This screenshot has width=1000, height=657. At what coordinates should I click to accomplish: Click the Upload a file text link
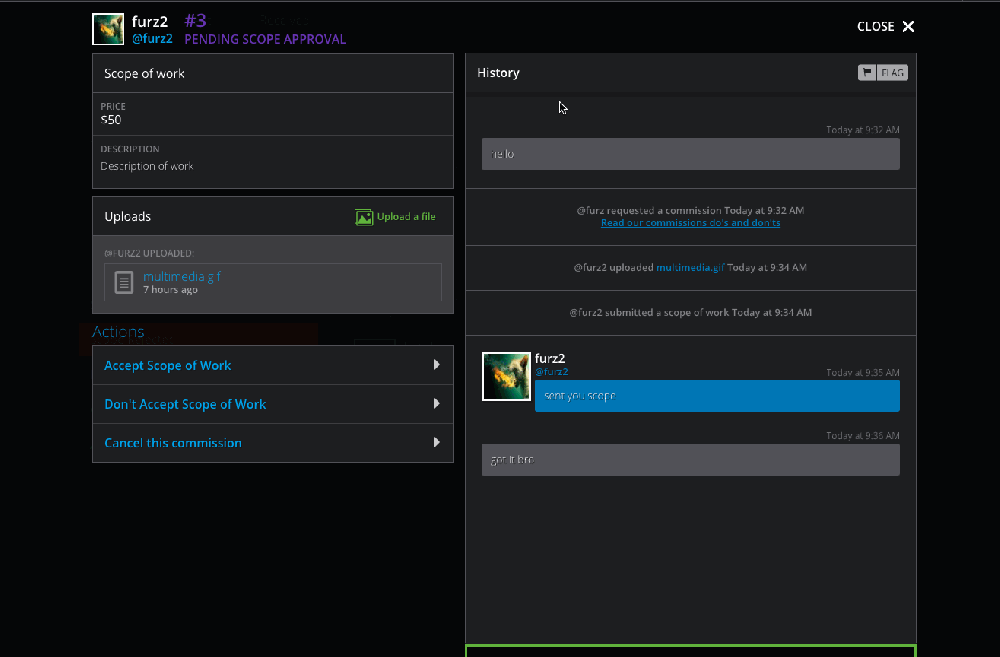click(406, 217)
